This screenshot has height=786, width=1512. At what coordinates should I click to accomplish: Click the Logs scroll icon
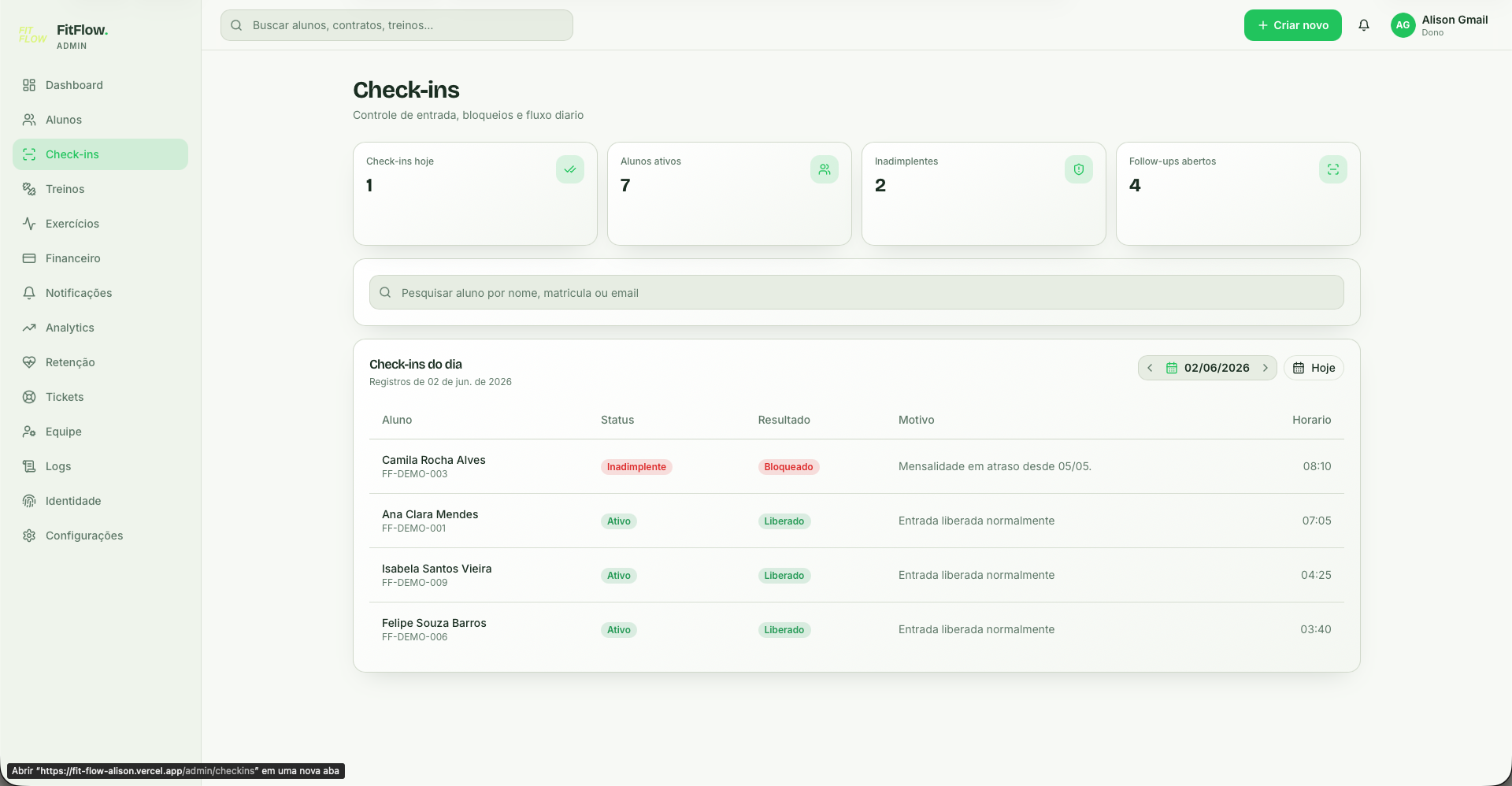(x=29, y=466)
